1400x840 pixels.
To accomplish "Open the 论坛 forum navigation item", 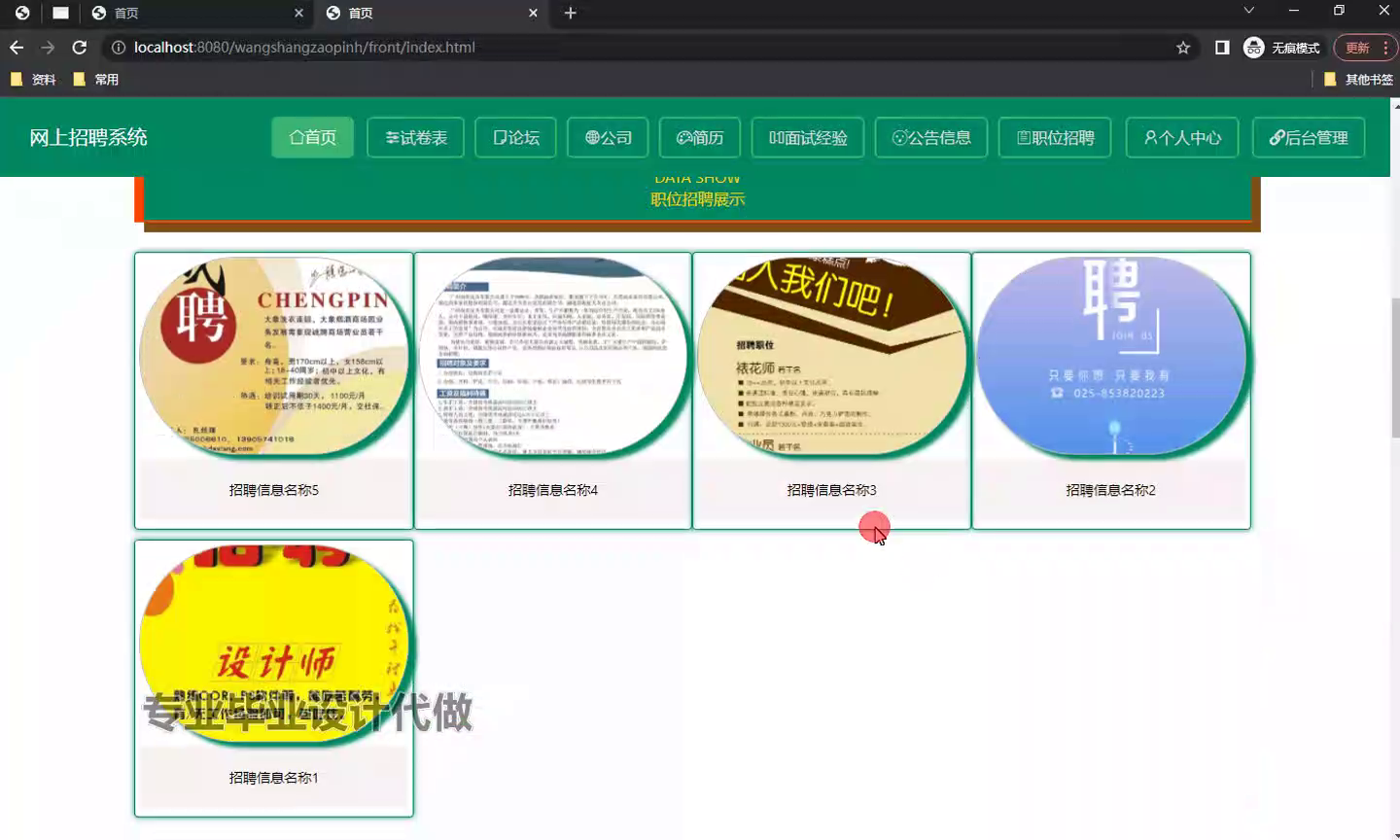I will click(x=515, y=137).
